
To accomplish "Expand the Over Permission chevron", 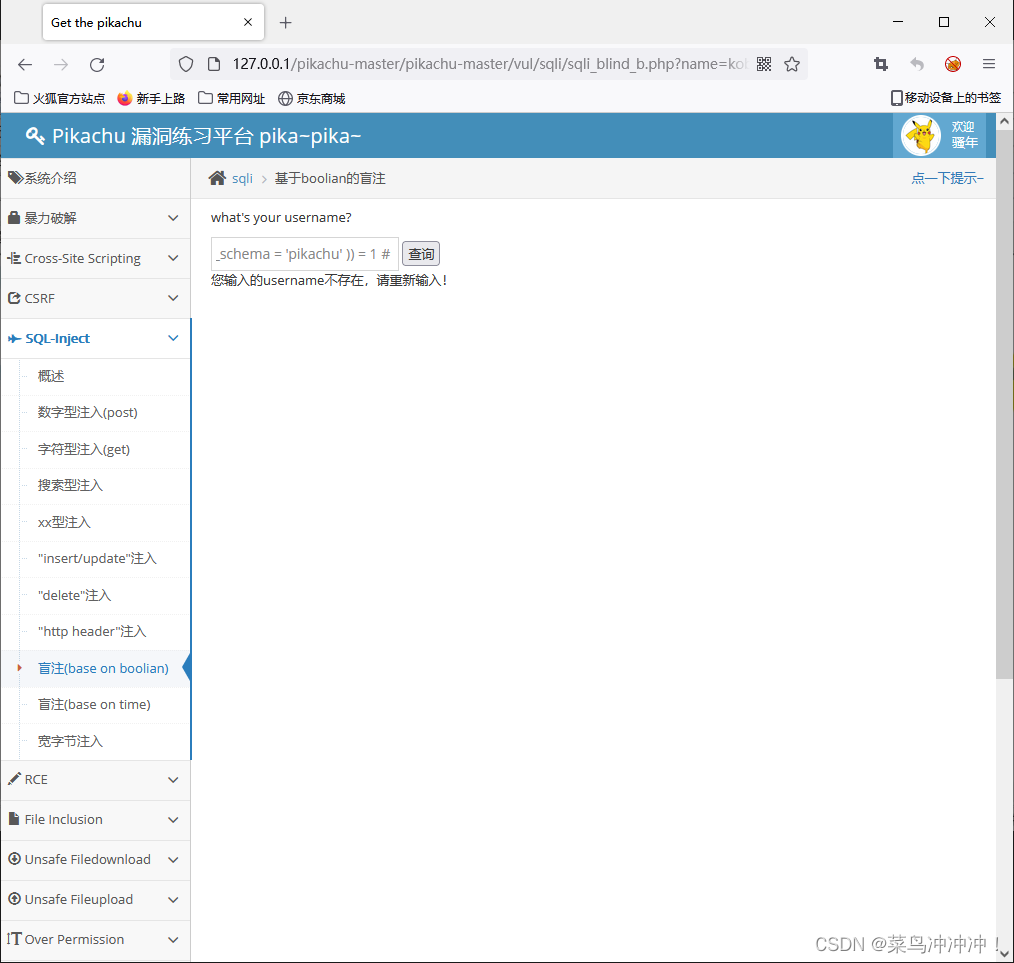I will point(173,940).
